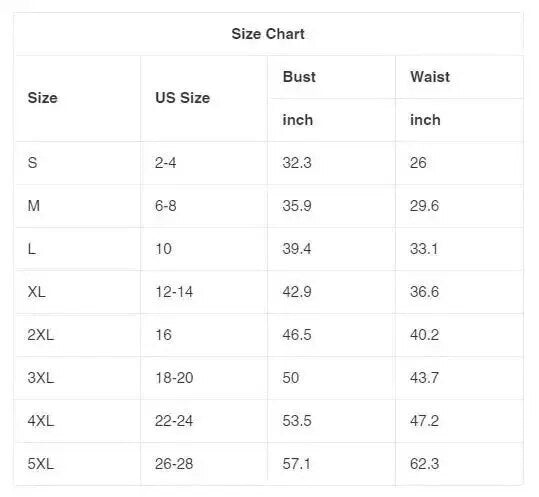
Task: Click the bust value 53.5
Action: click(x=297, y=420)
